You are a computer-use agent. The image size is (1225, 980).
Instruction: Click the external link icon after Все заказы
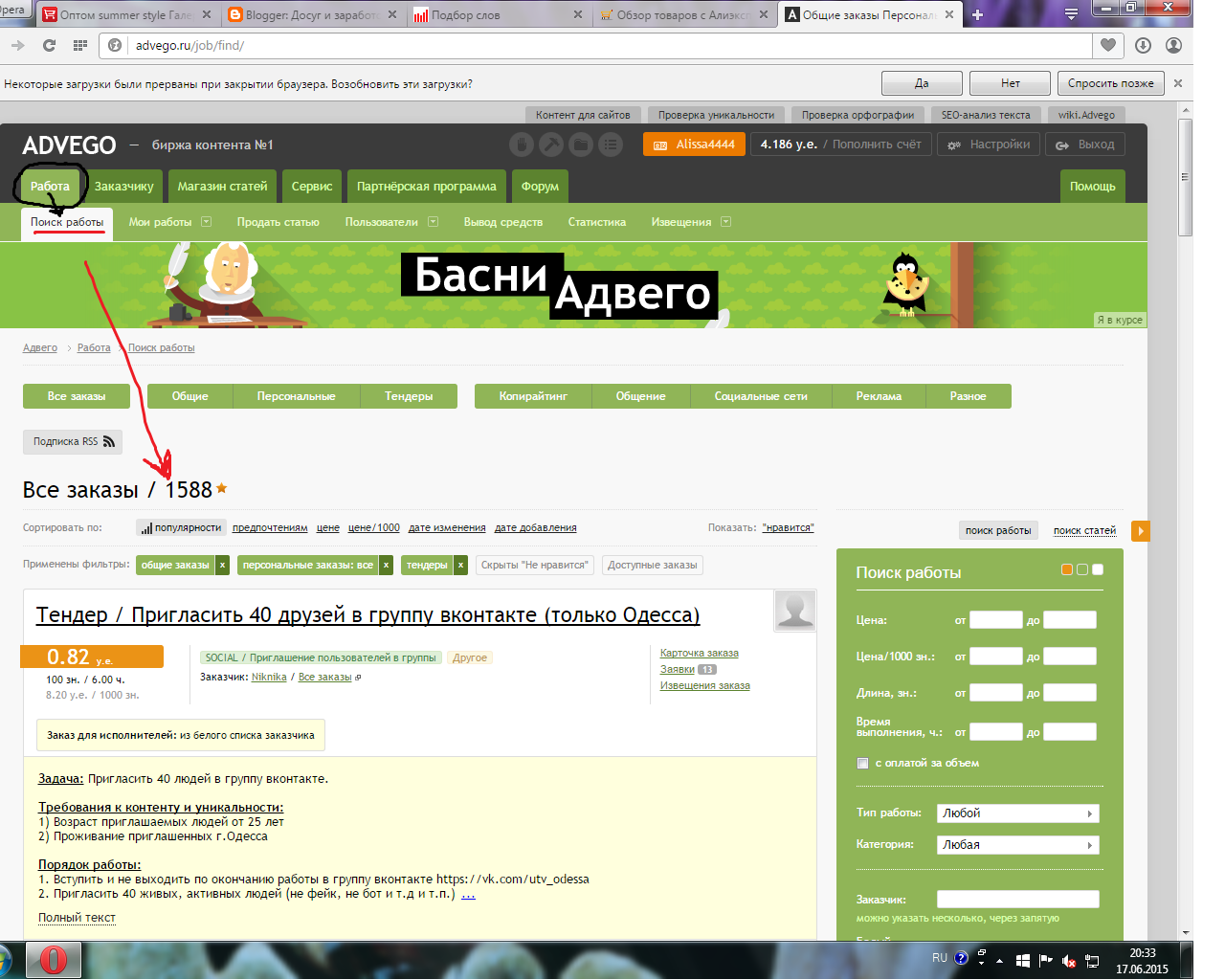[x=358, y=678]
